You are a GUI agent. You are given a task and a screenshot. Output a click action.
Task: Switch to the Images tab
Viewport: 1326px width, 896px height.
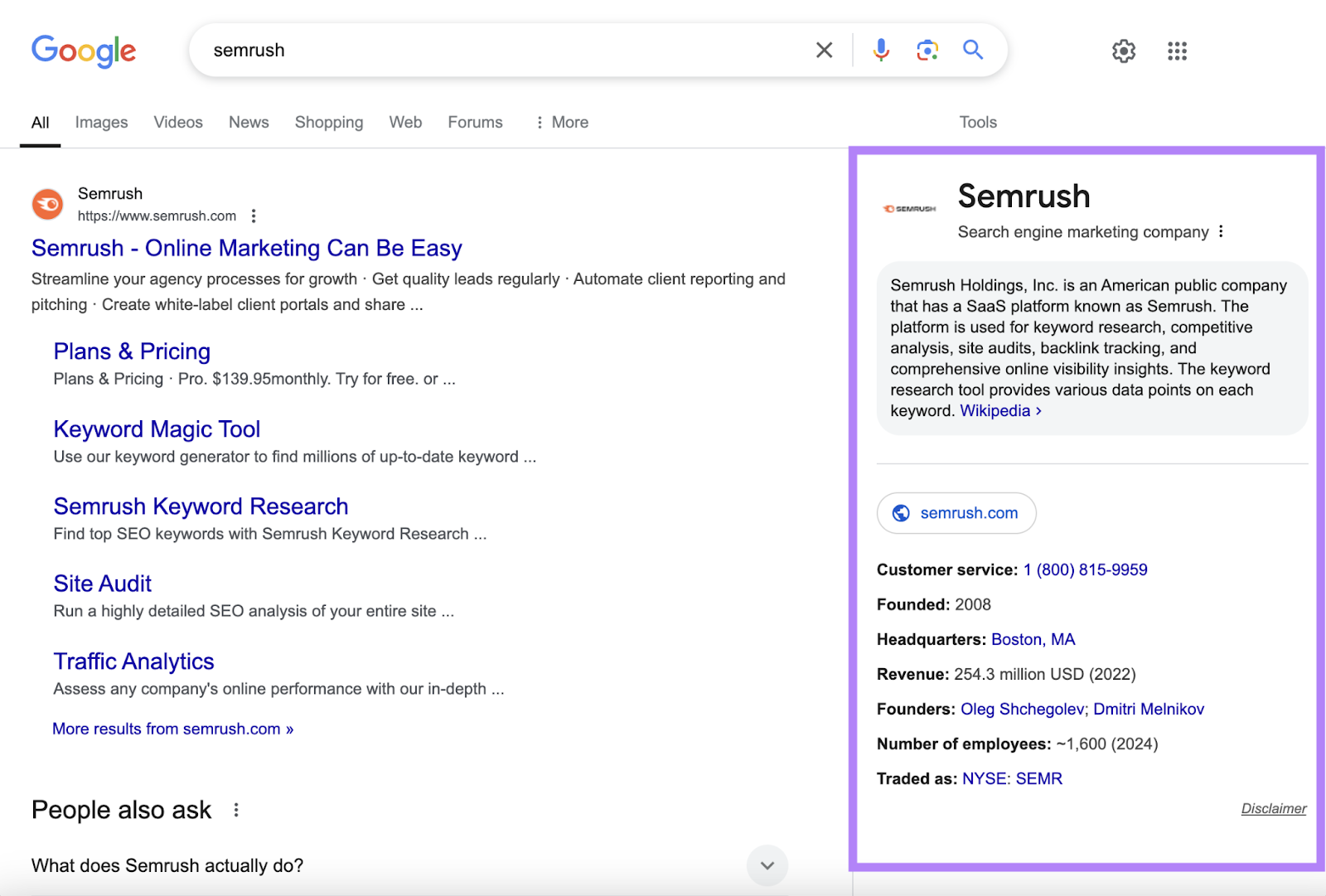pos(101,123)
